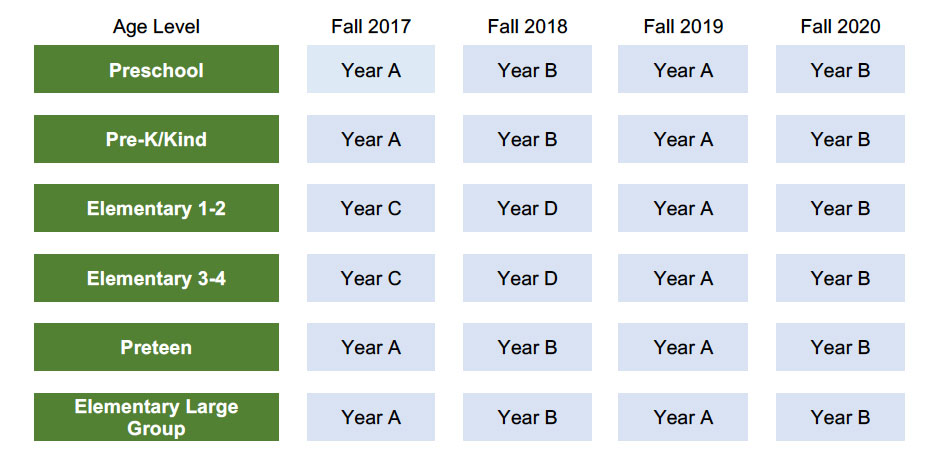Select Elementary 1-2 Fall 2018 Year D cell

pyautogui.click(x=527, y=208)
